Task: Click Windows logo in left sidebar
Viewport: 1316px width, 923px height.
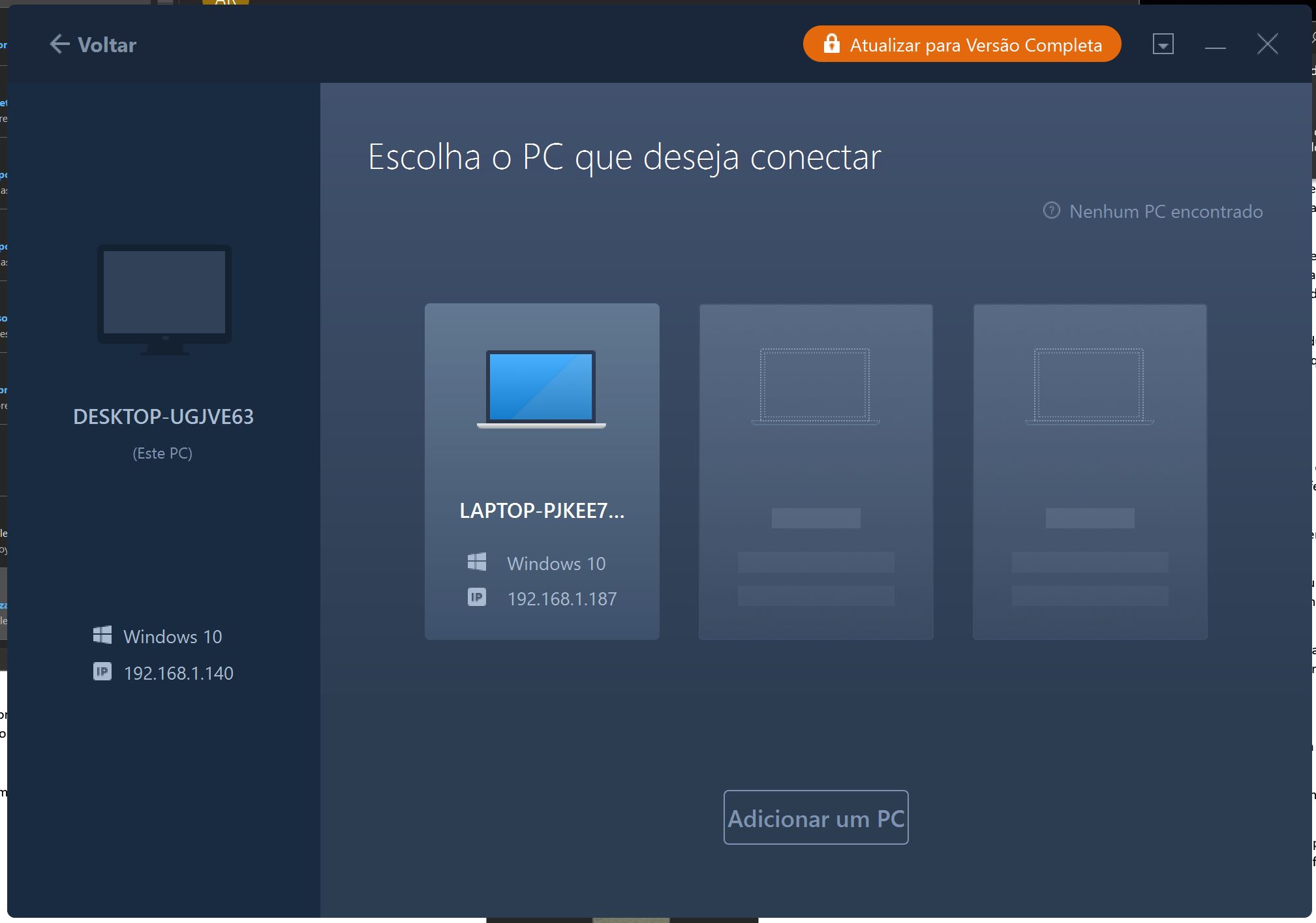Action: (x=102, y=635)
